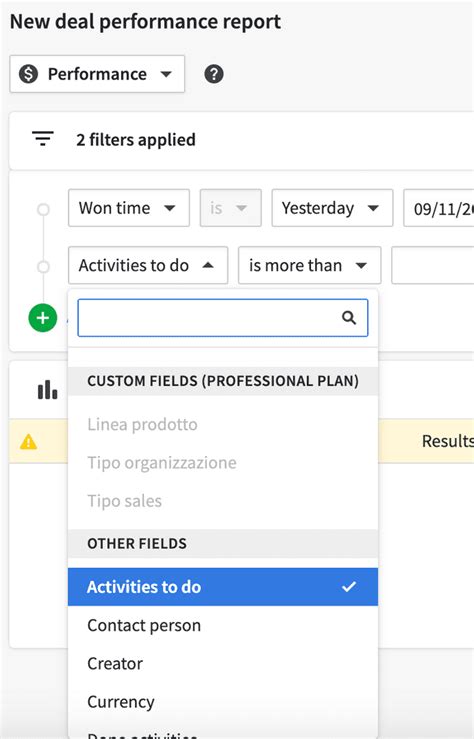
Task: Click the value input next to 'is more than'
Action: point(433,265)
